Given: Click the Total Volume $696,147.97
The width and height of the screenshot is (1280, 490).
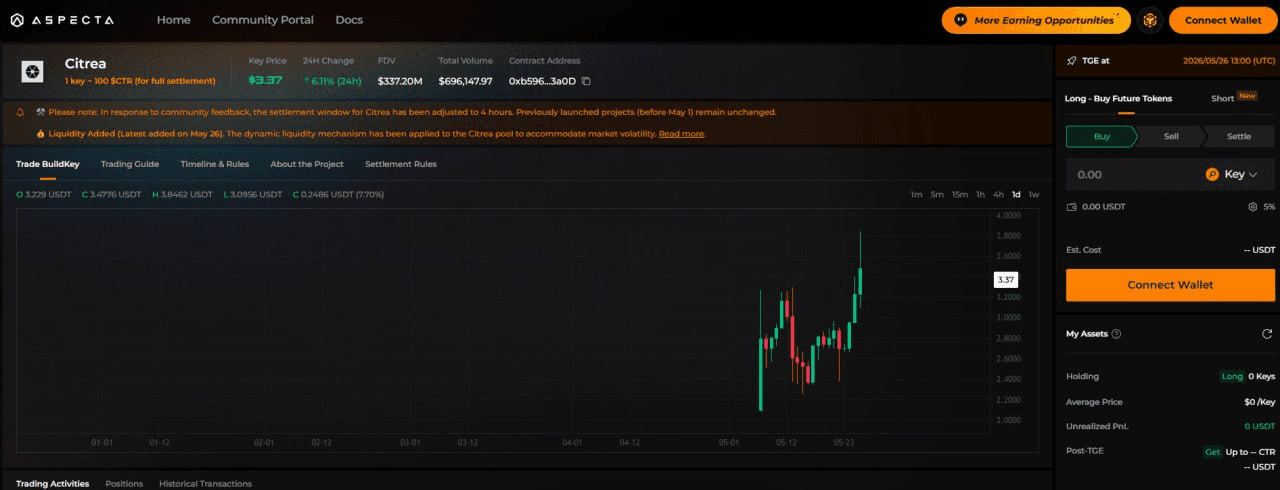Looking at the screenshot, I should pyautogui.click(x=466, y=81).
